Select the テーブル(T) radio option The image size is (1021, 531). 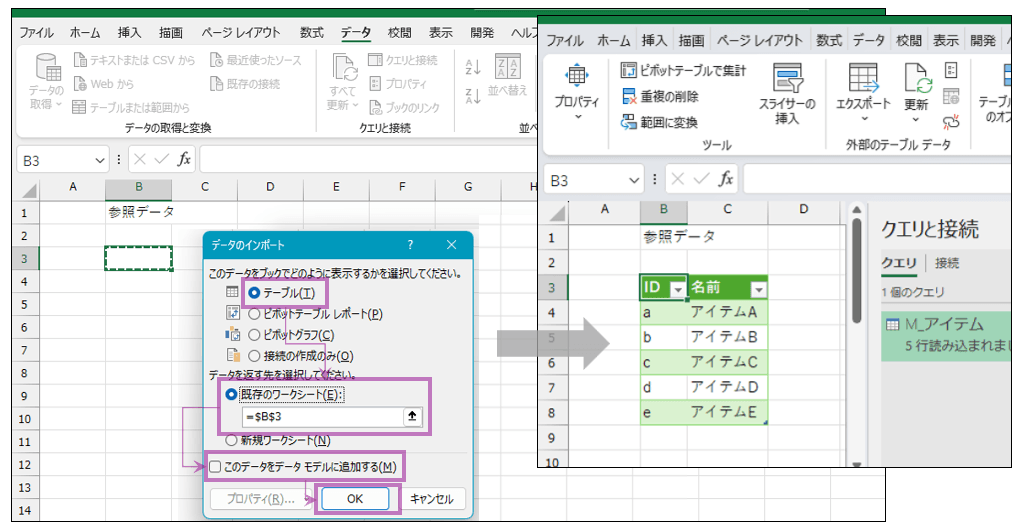point(254,293)
